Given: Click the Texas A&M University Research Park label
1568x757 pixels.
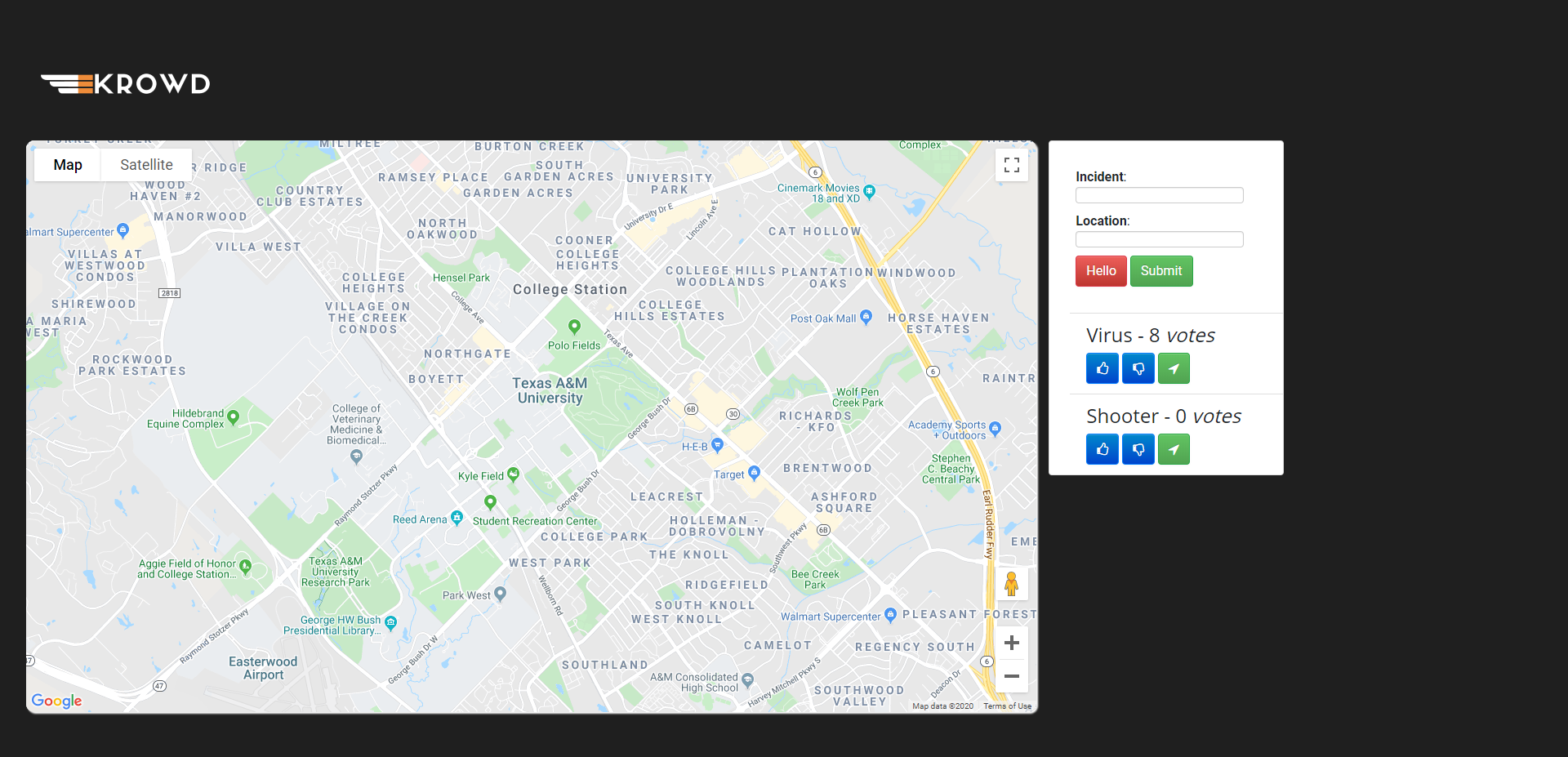Looking at the screenshot, I should pyautogui.click(x=336, y=572).
